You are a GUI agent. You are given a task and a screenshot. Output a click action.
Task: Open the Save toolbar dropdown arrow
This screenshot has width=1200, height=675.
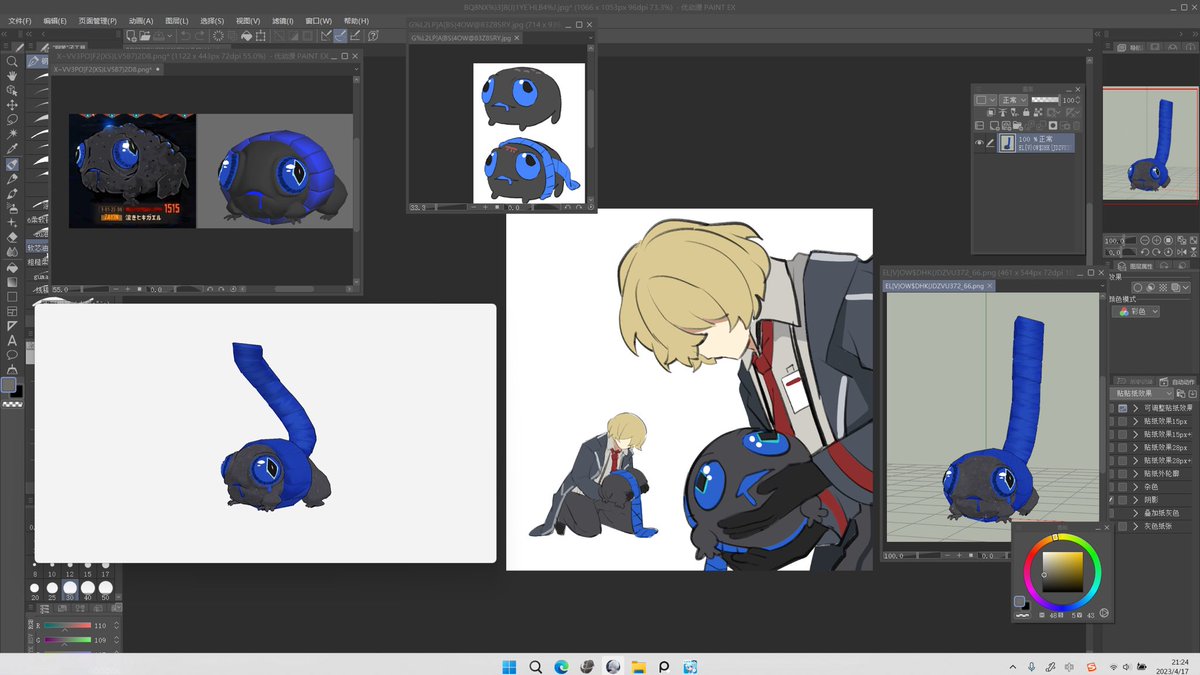point(170,36)
